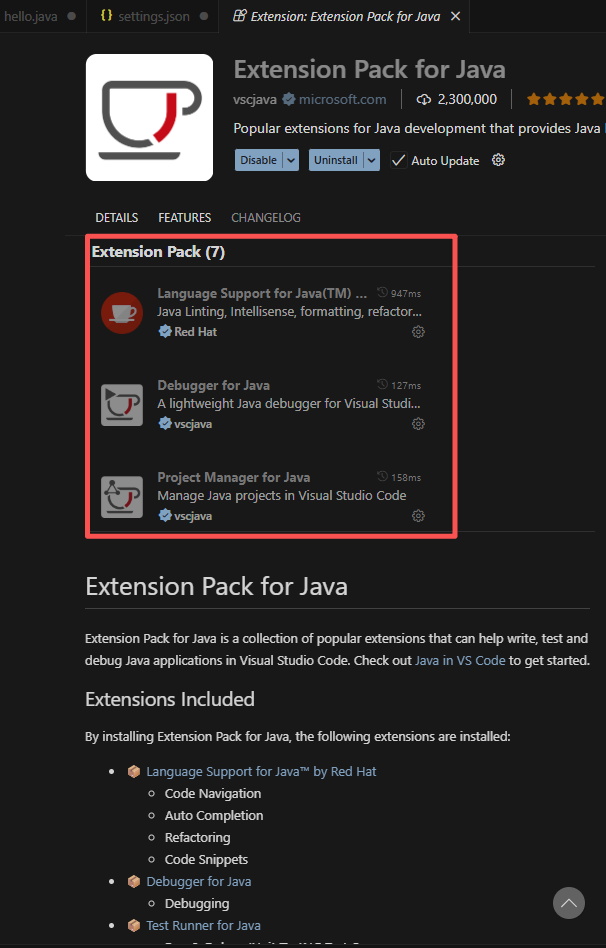Click the Language Support for Java(TM) title

262,293
